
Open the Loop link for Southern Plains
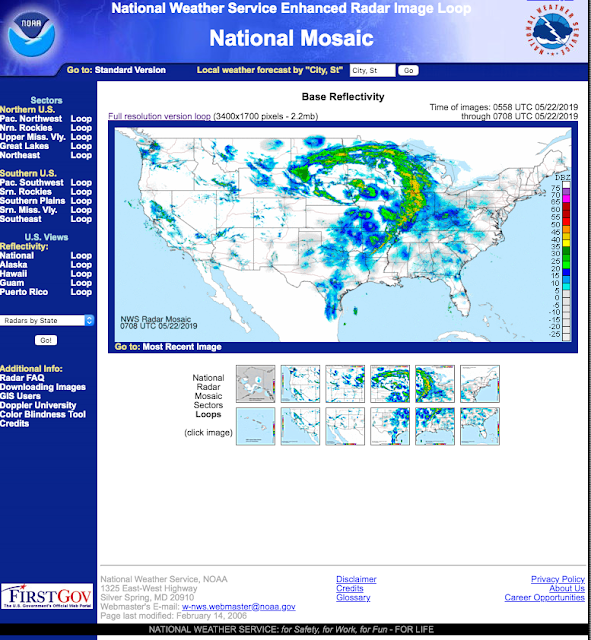pyautogui.click(x=81, y=201)
